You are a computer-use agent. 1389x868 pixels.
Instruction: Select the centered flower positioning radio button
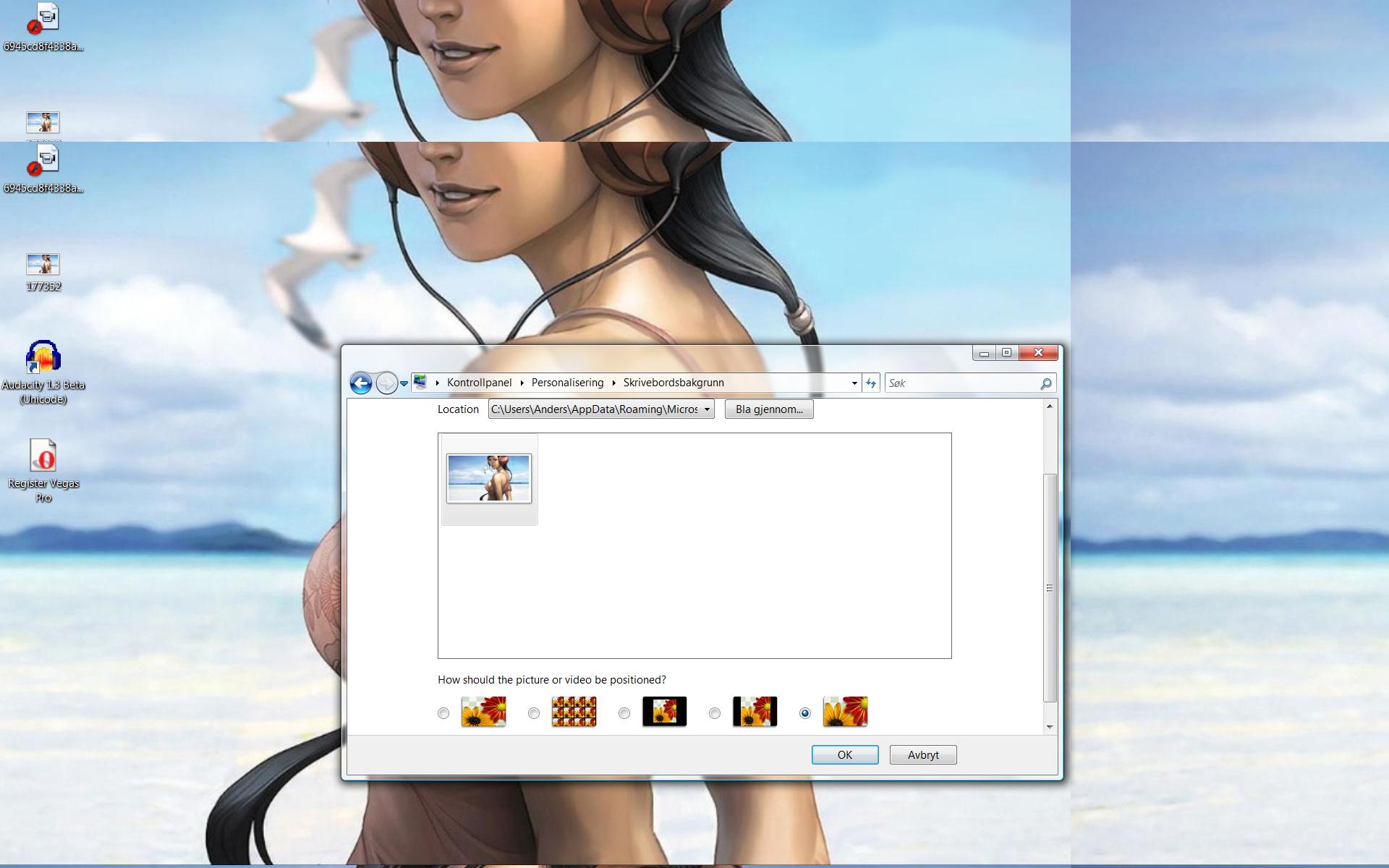(x=624, y=713)
